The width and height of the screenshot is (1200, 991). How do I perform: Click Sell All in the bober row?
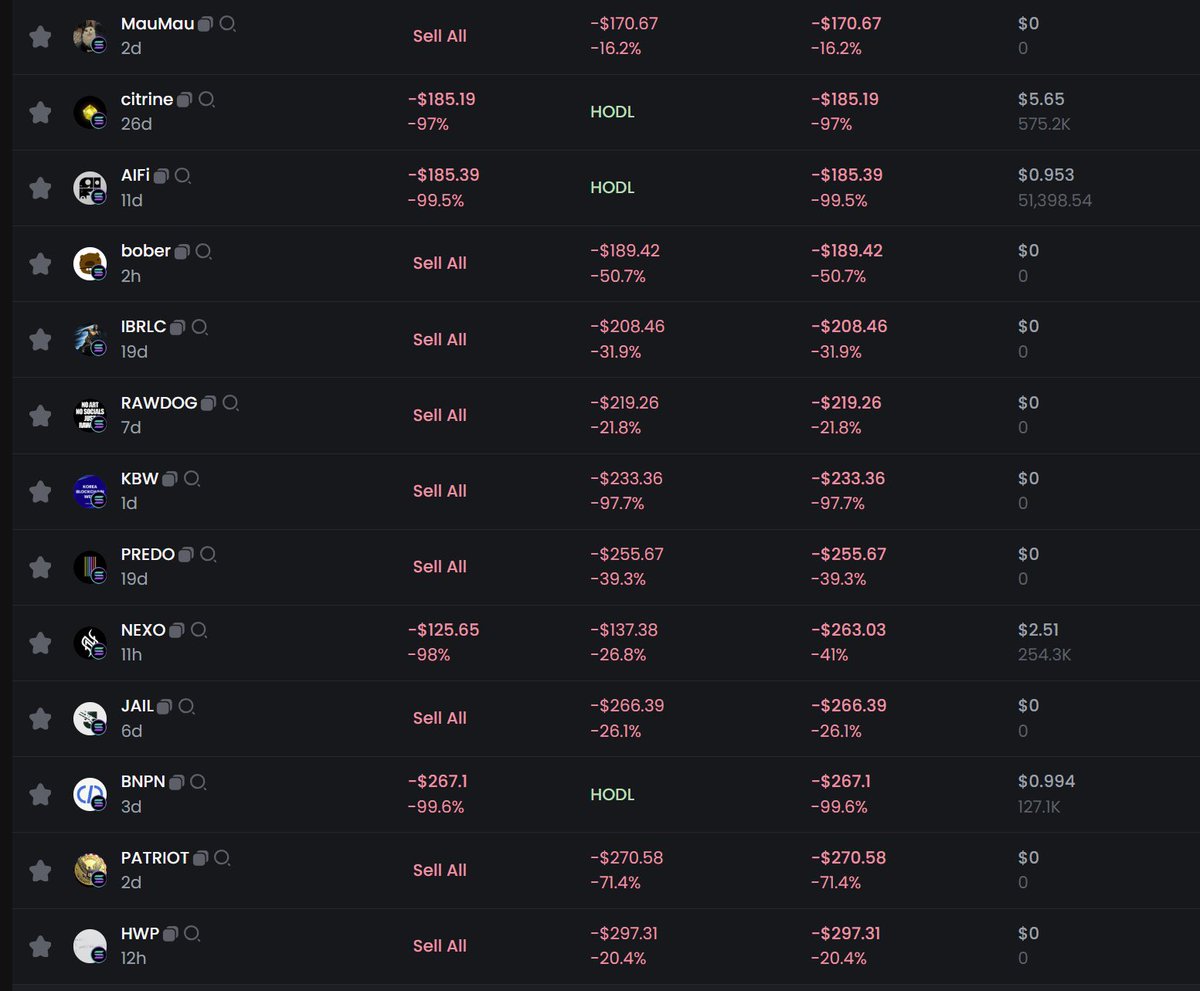pos(440,263)
